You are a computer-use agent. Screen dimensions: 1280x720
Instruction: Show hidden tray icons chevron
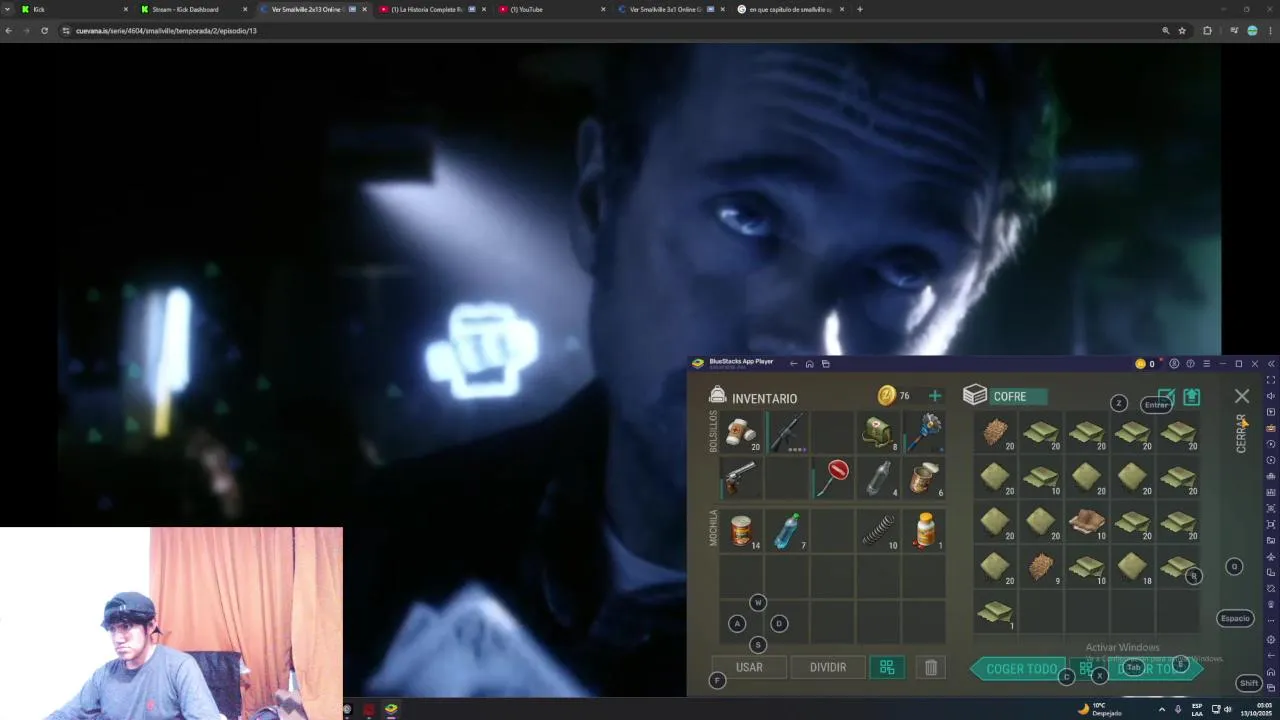1161,709
